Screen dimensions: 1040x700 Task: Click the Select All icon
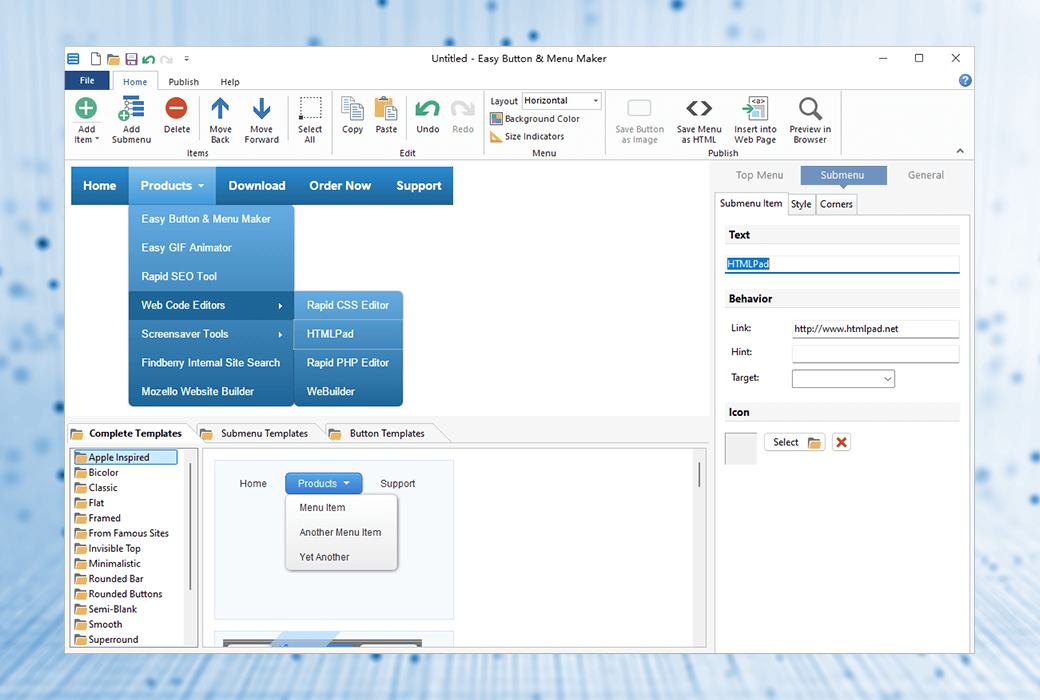click(310, 107)
